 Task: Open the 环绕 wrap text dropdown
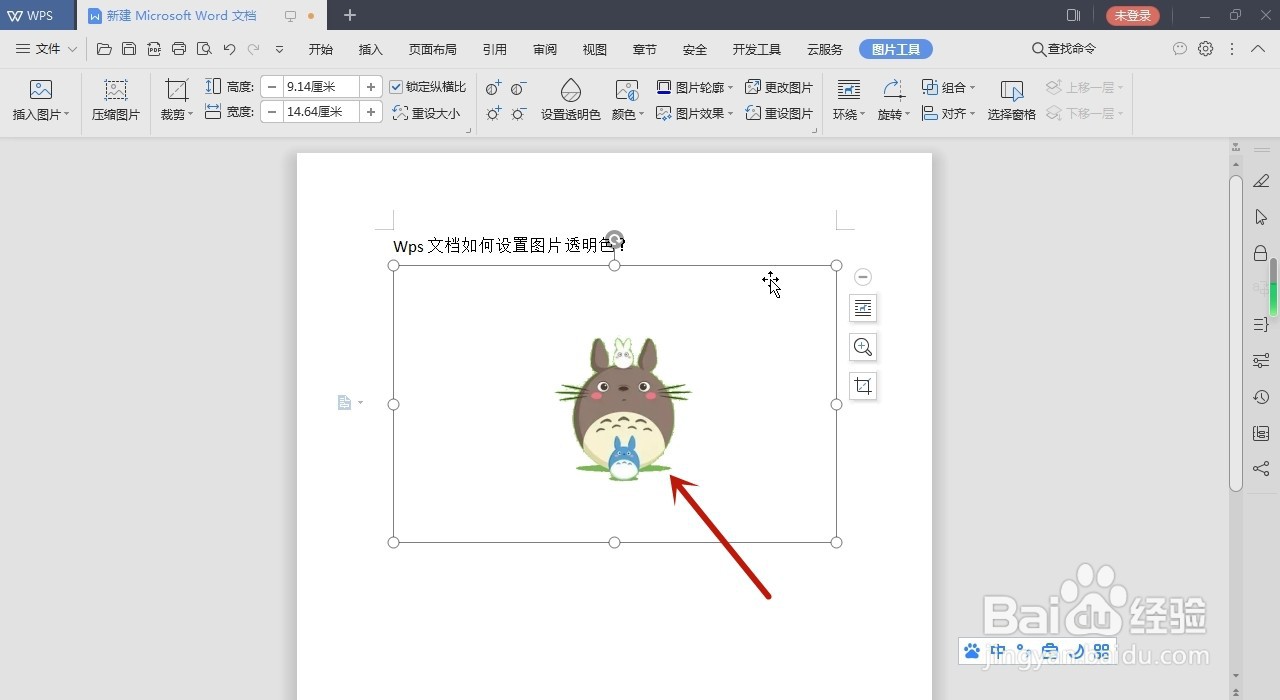[x=849, y=114]
